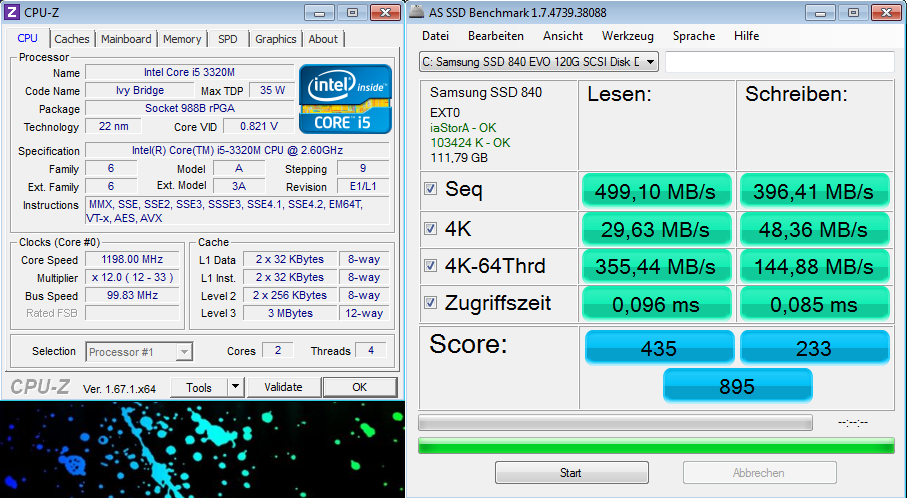Click the Max TDP value 35 W

(x=272, y=90)
